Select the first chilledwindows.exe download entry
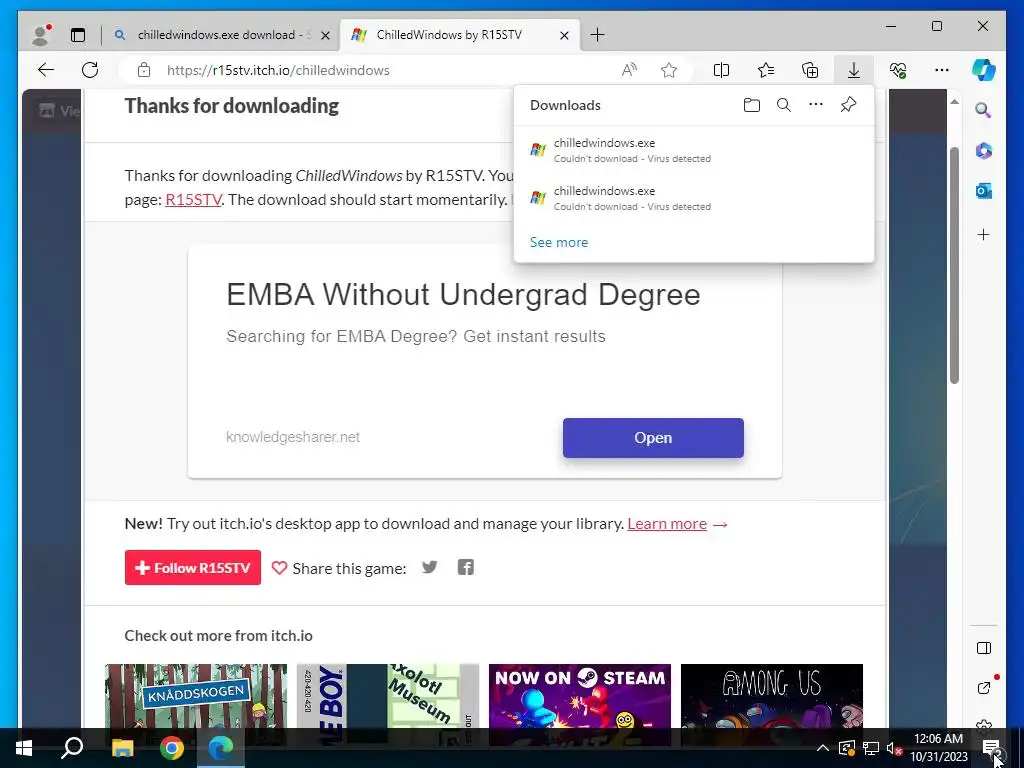This screenshot has height=768, width=1024. tap(694, 150)
